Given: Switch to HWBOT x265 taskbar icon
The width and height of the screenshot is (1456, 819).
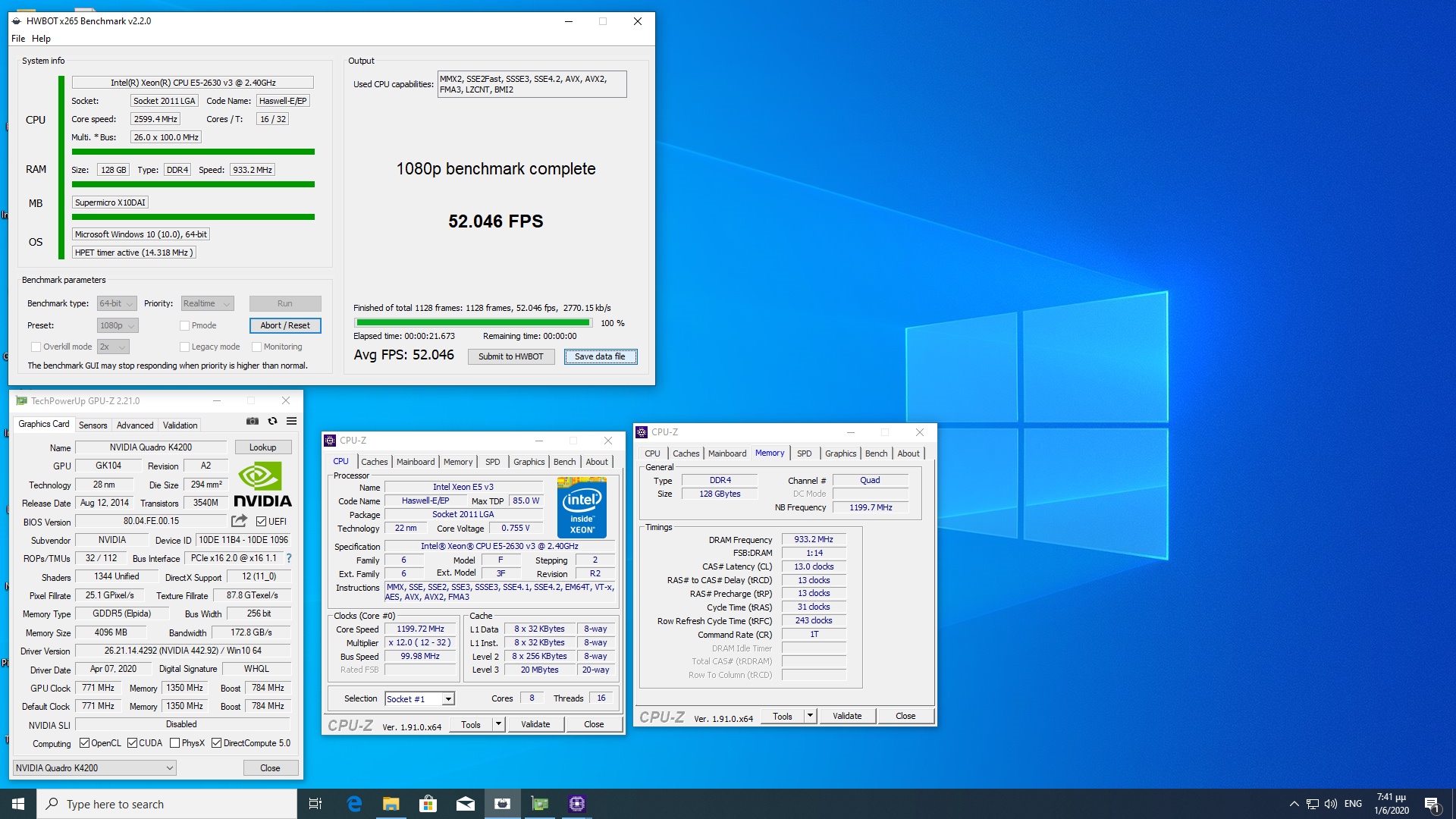Looking at the screenshot, I should tap(503, 804).
